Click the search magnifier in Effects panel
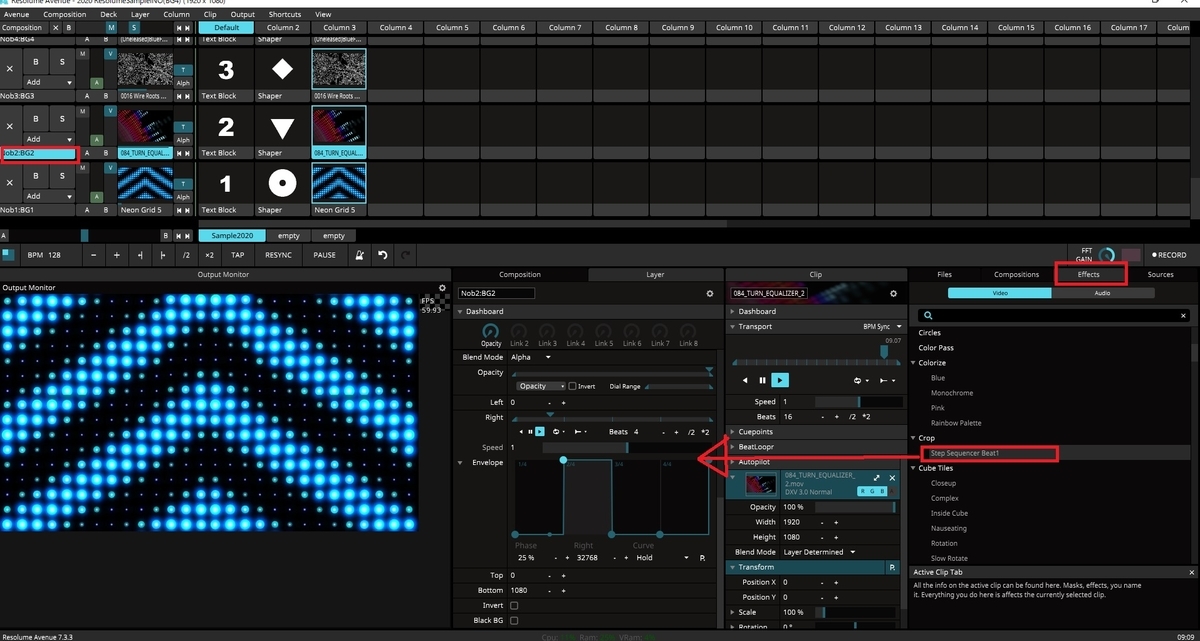 click(x=928, y=315)
